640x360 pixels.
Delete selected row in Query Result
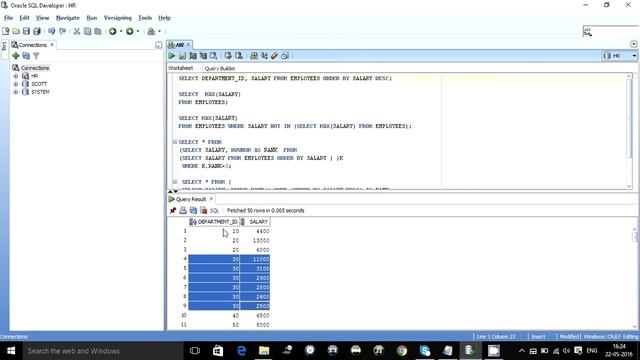tap(203, 211)
